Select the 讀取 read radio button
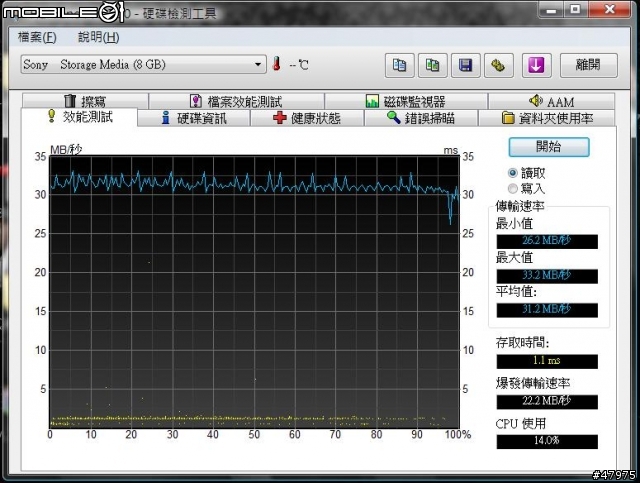640x483 pixels. [513, 173]
